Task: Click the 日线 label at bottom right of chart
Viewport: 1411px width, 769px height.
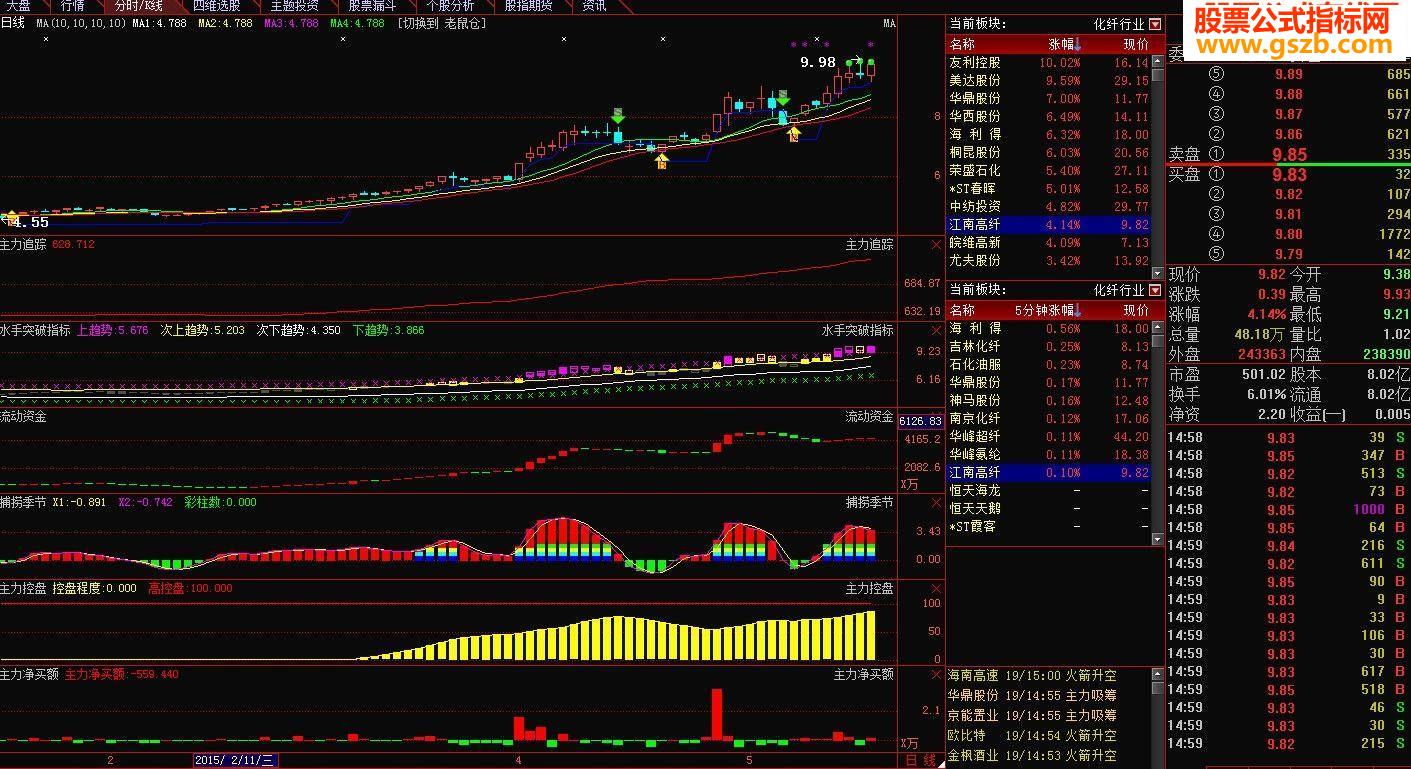Action: 921,760
